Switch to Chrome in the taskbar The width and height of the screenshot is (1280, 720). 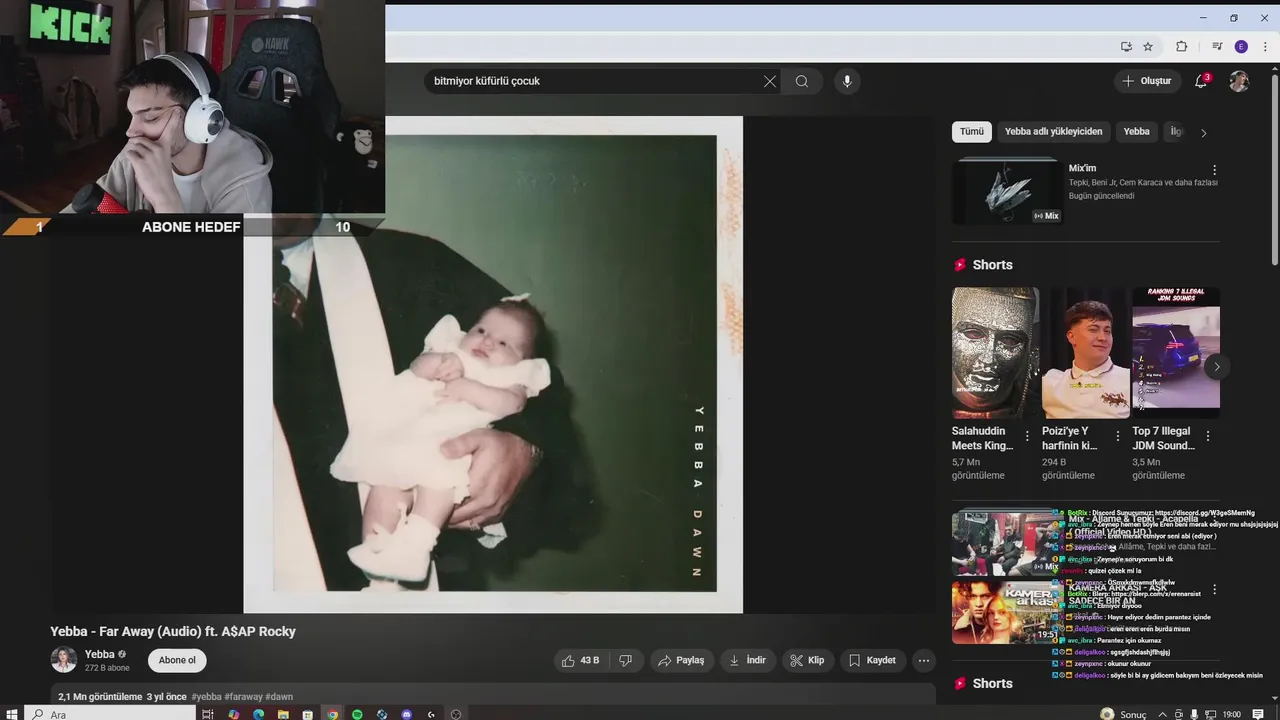coord(333,714)
